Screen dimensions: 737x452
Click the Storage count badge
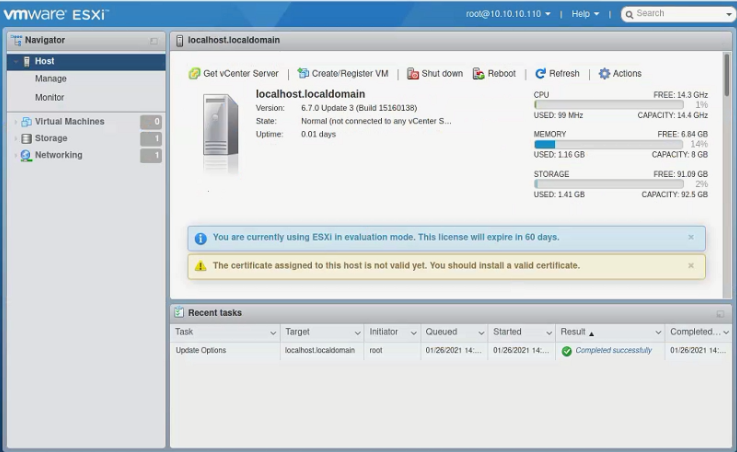151,139
